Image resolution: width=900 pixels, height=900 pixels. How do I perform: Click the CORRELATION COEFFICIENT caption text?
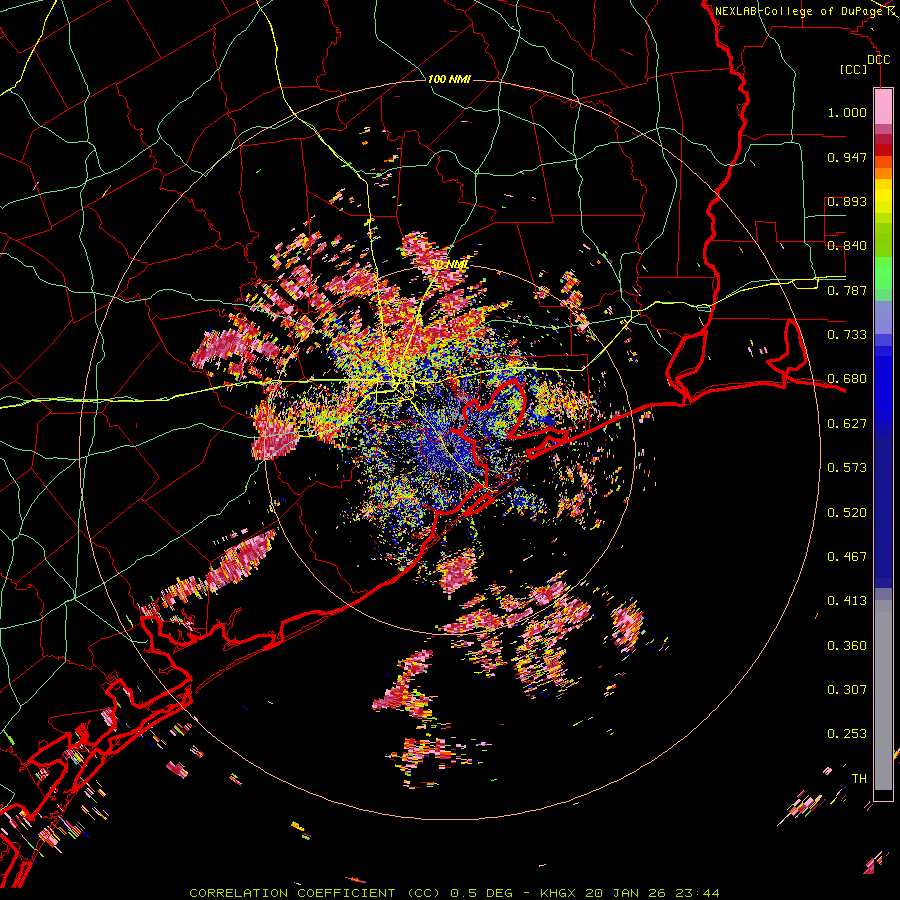click(x=292, y=893)
